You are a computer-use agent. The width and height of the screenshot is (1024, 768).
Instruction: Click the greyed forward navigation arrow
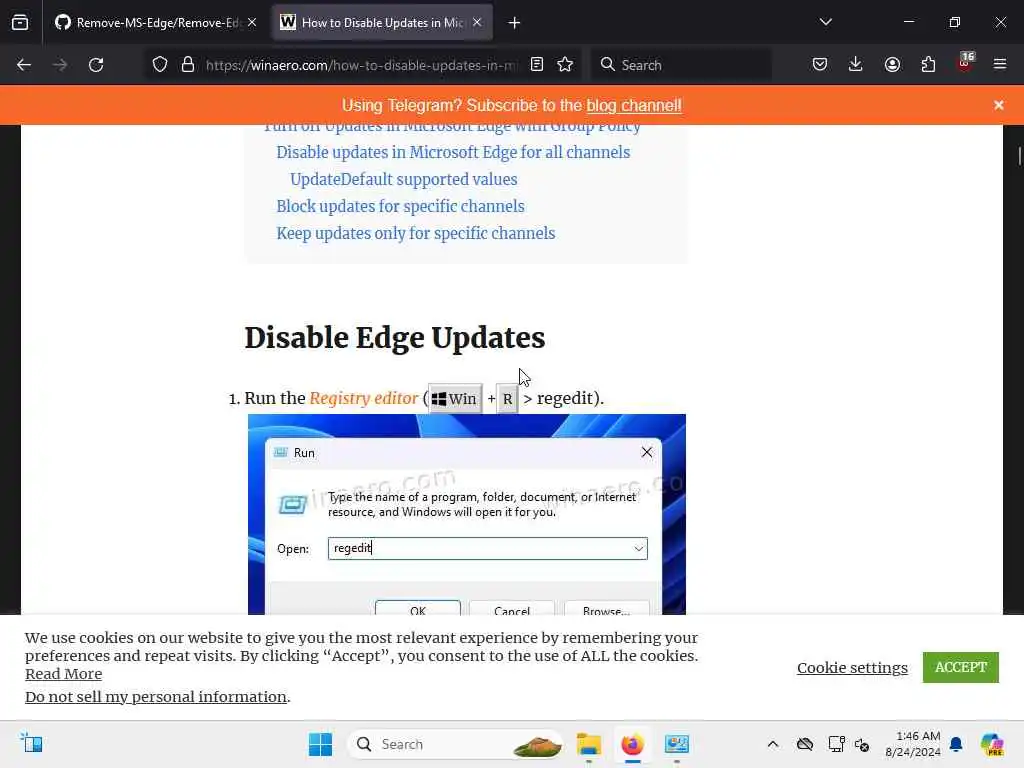coord(60,65)
